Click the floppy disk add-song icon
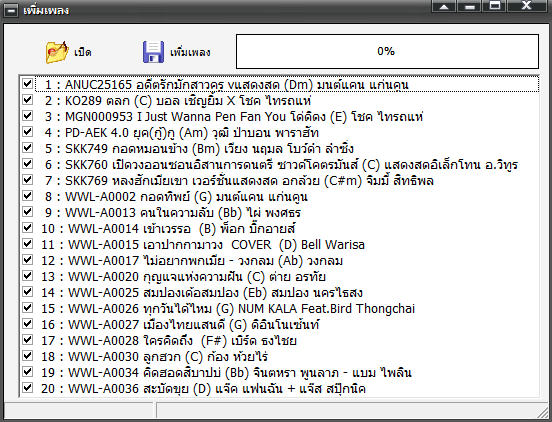 tap(153, 52)
